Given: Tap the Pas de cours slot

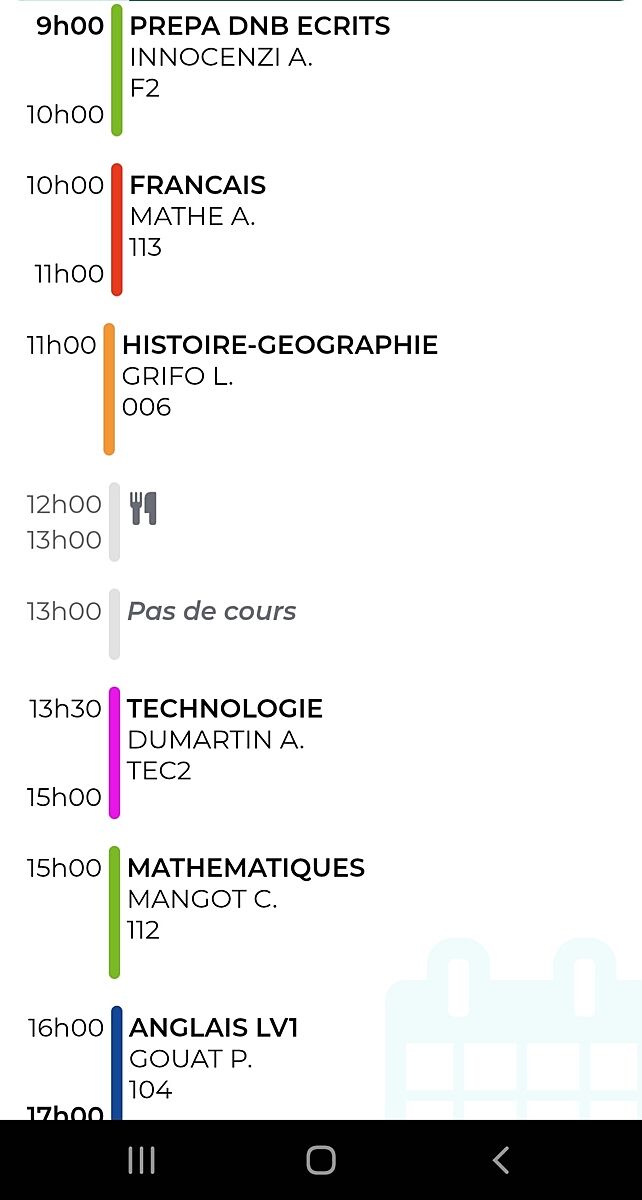Looking at the screenshot, I should [x=212, y=612].
